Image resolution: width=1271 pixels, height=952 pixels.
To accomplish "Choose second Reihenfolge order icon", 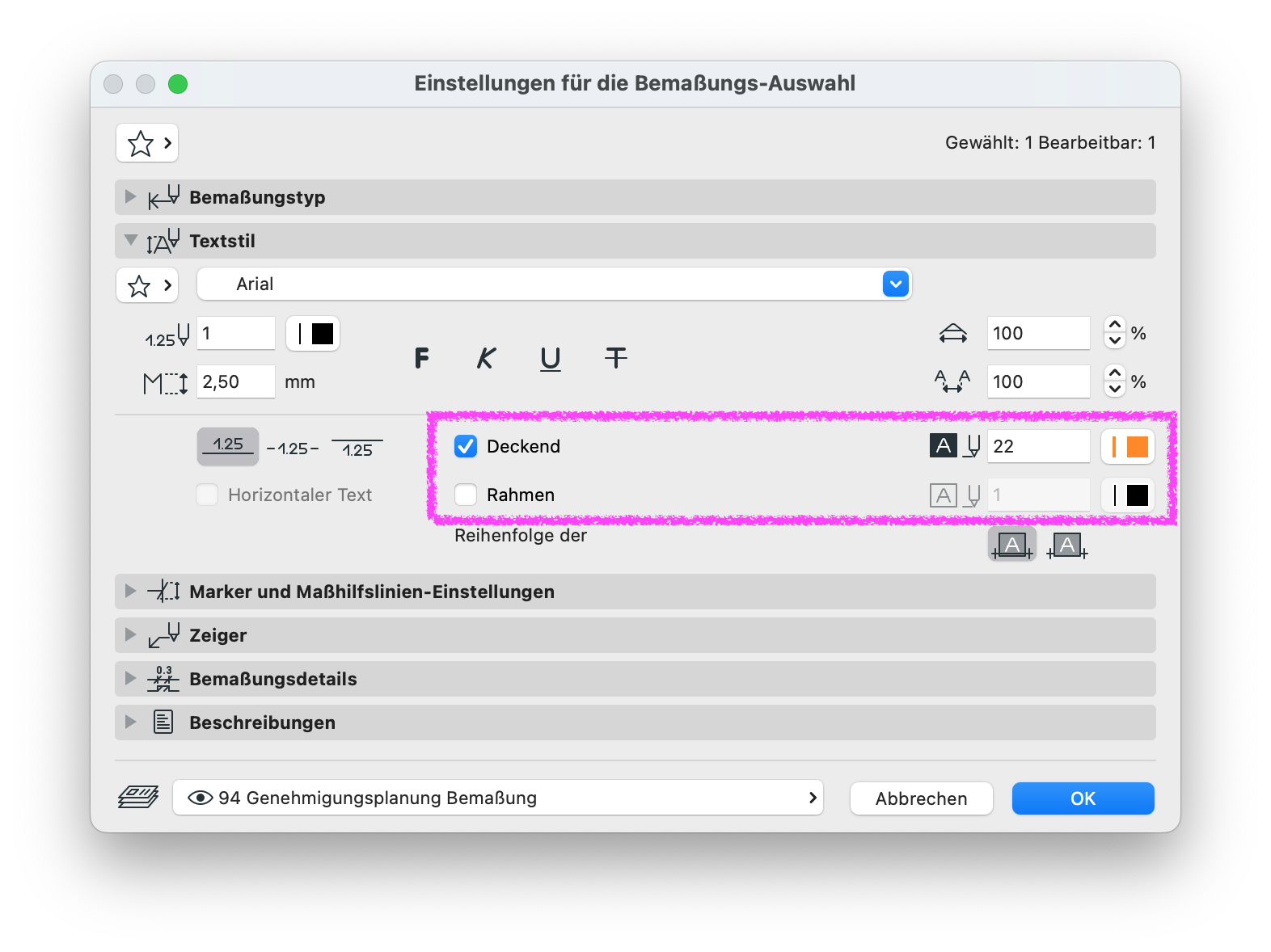I will (1067, 546).
